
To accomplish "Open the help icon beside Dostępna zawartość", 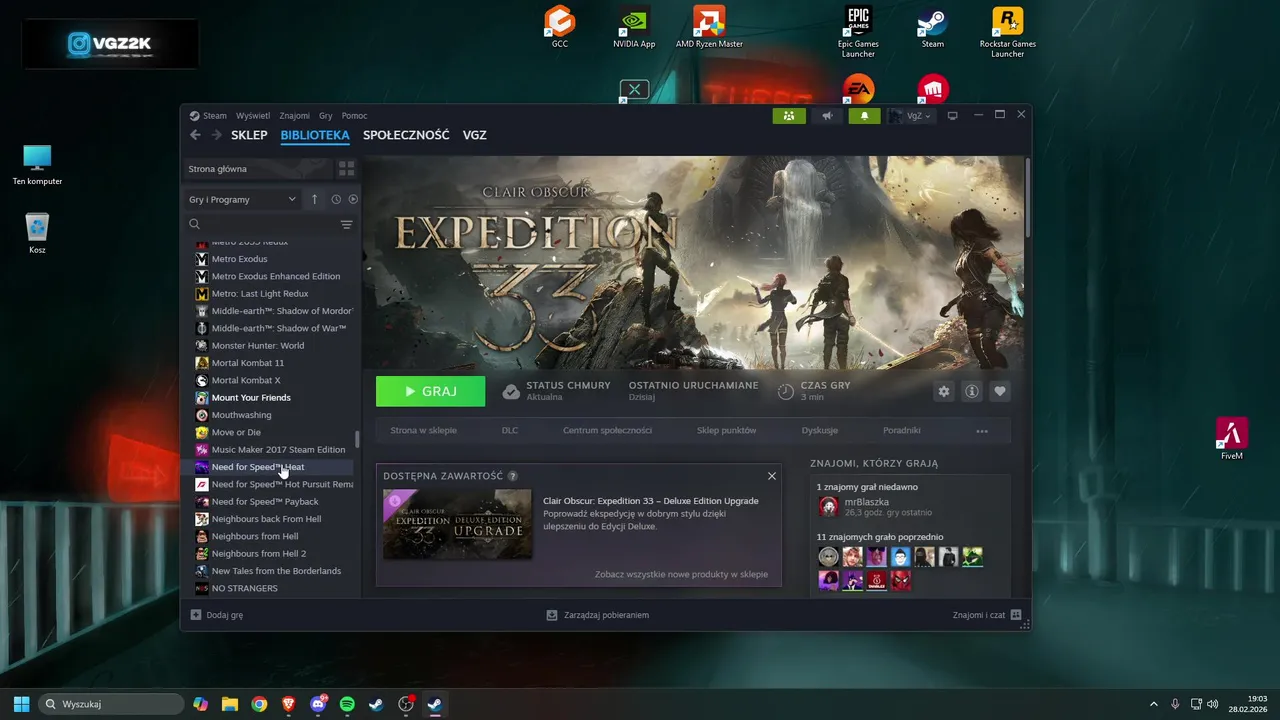I will [x=513, y=476].
